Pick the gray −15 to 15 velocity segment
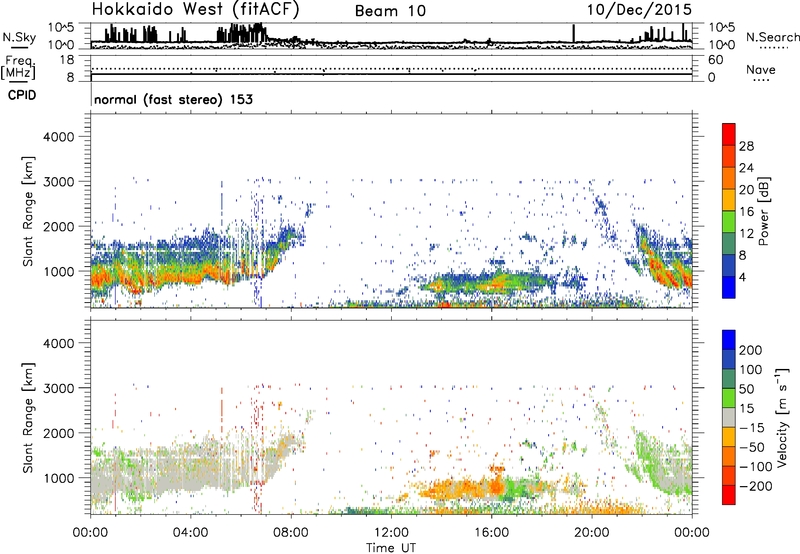Viewport: 800px width, 554px height. (x=729, y=418)
